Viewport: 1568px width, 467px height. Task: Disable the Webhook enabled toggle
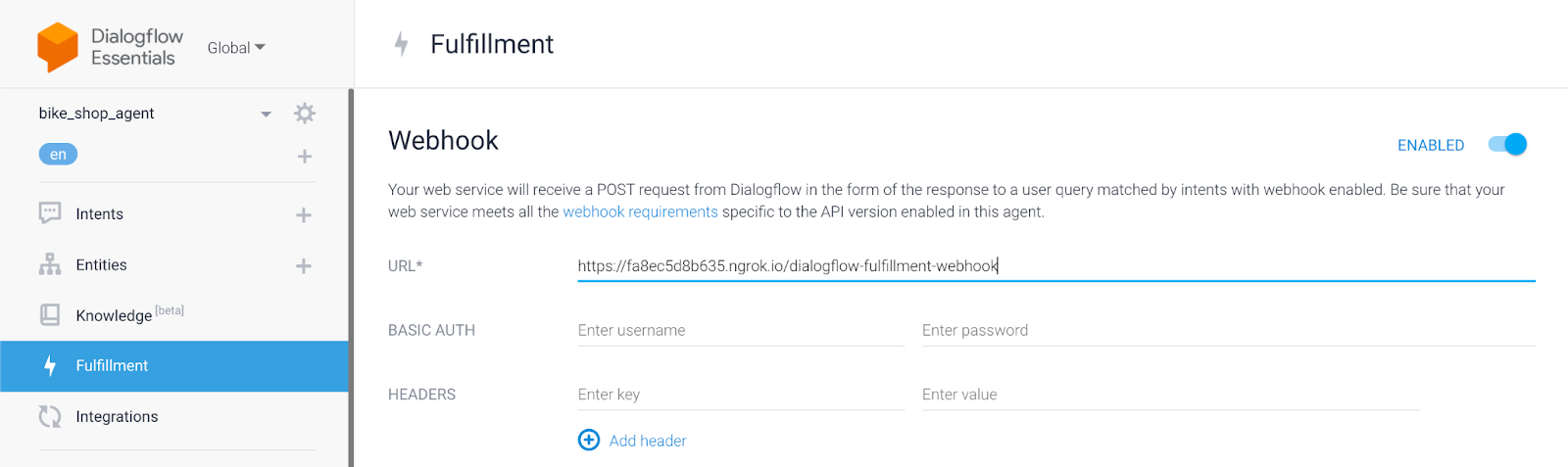point(1507,145)
